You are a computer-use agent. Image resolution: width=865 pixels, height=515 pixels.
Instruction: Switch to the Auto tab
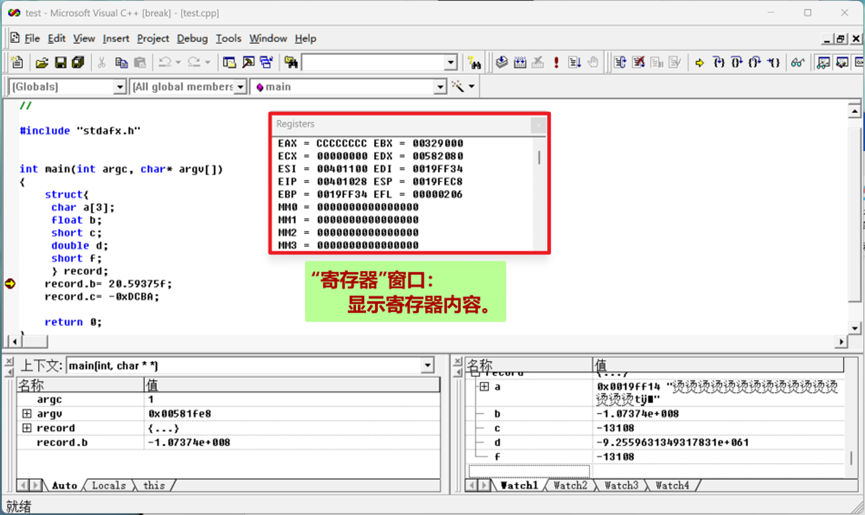[x=64, y=485]
